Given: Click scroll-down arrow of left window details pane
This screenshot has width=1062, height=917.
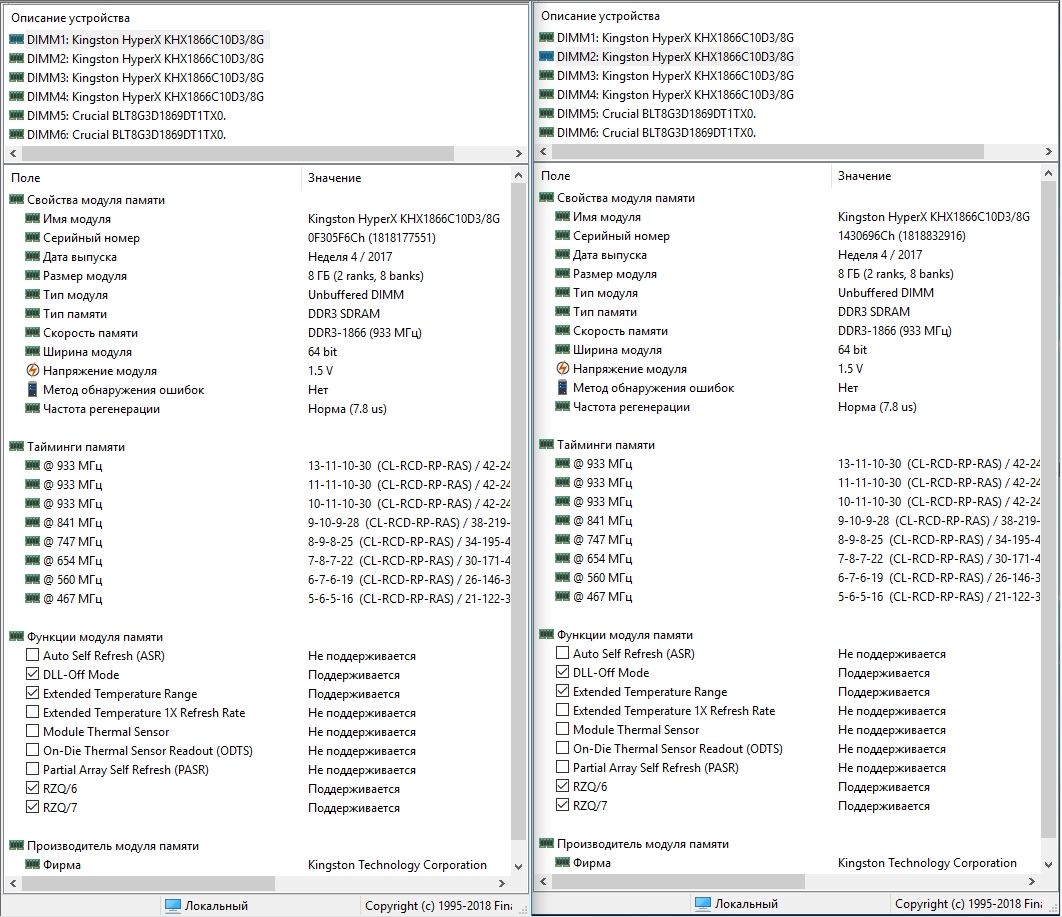Looking at the screenshot, I should [x=518, y=866].
